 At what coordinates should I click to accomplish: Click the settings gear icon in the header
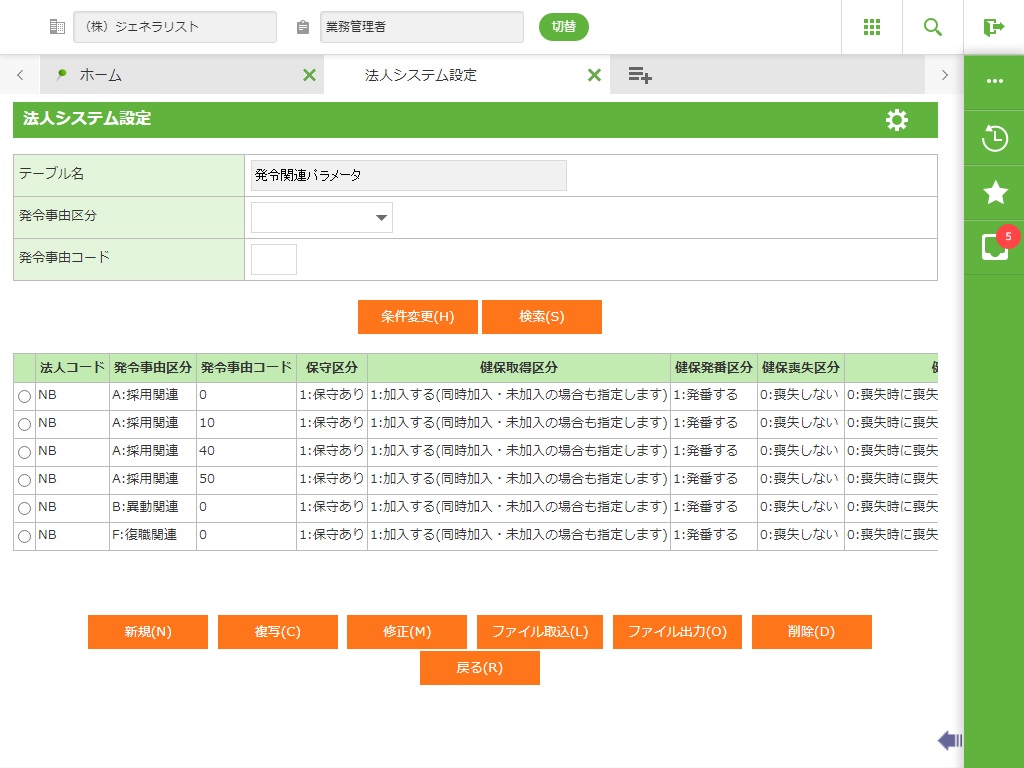click(897, 120)
